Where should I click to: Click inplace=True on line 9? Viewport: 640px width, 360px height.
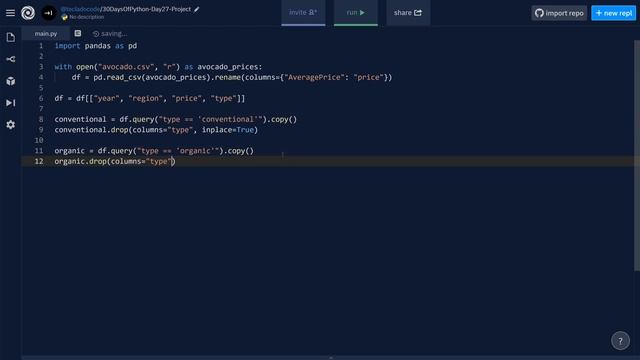point(228,130)
